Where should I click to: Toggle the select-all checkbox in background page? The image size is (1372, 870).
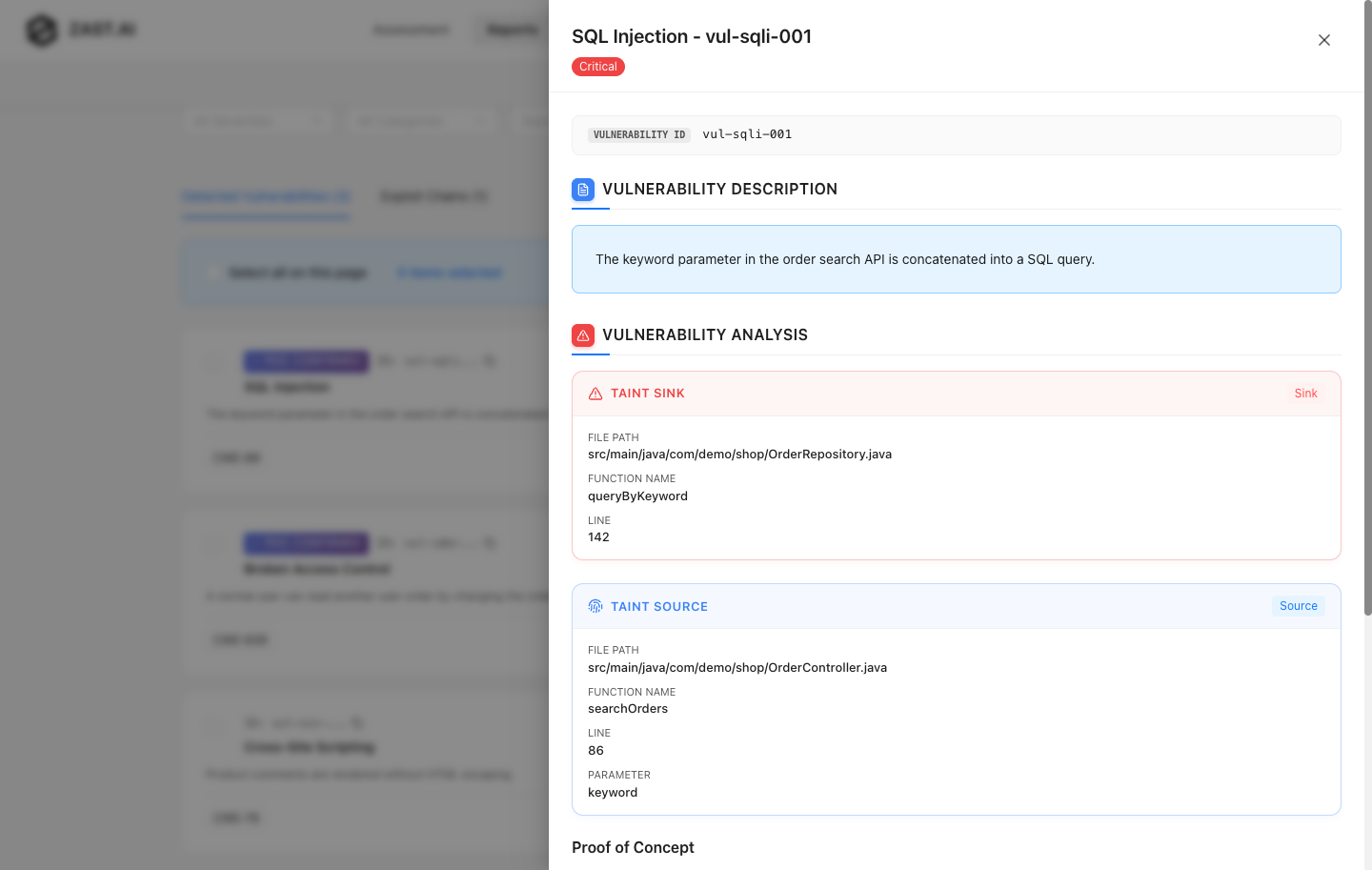[x=213, y=273]
